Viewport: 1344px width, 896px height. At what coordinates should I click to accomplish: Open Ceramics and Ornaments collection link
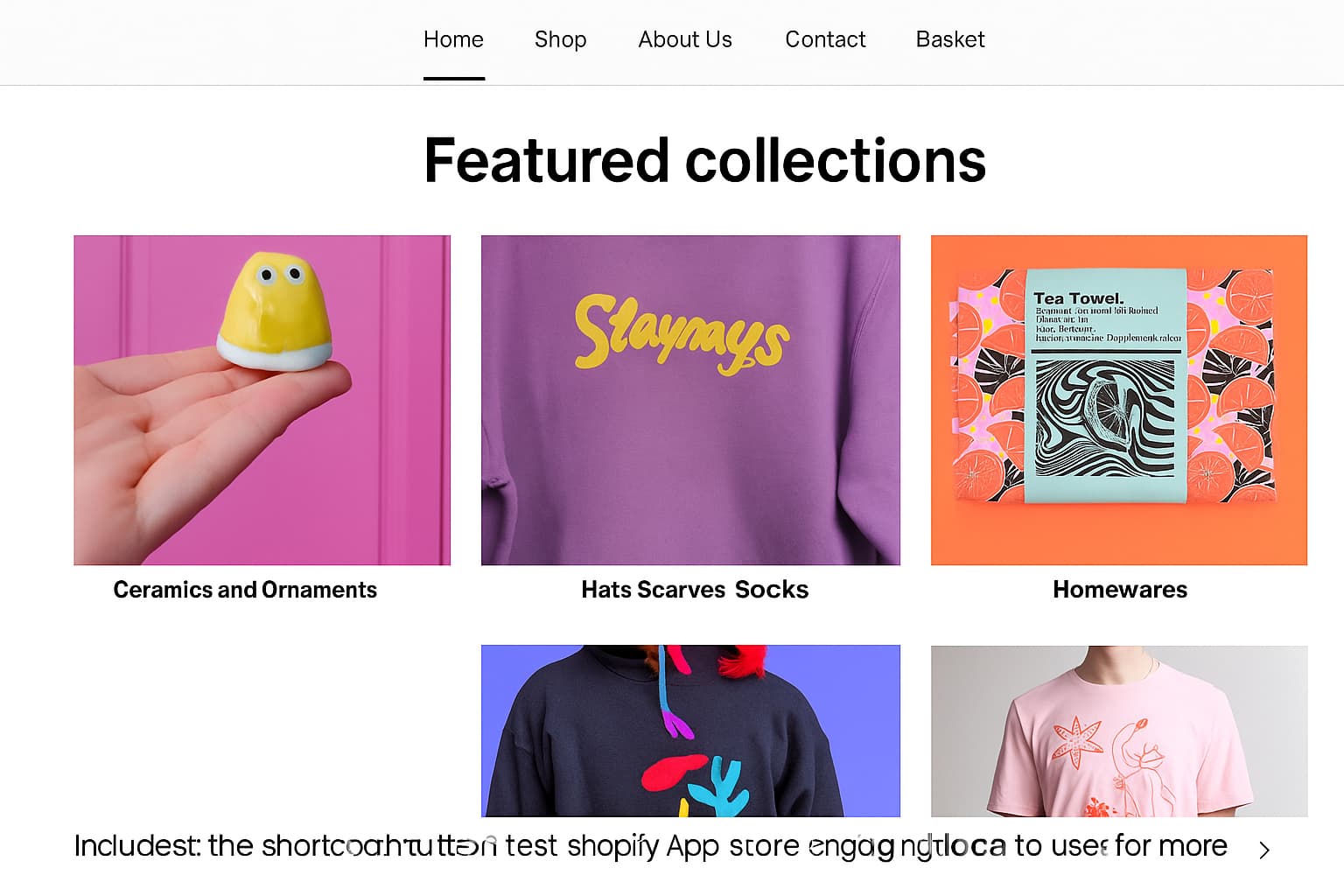(245, 590)
